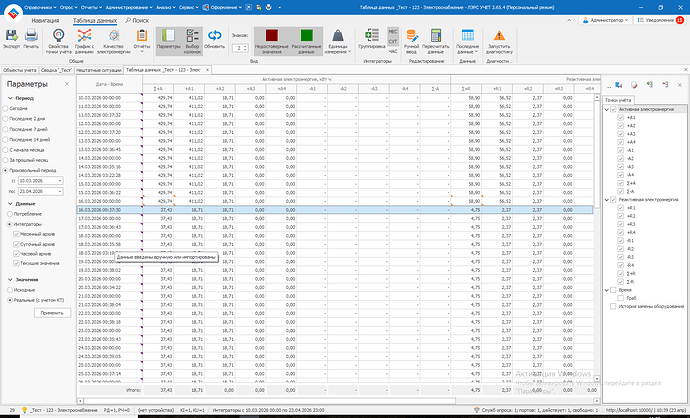The height and width of the screenshot is (418, 690).
Task: Open График с данными chart tool
Action: pyautogui.click(x=84, y=36)
